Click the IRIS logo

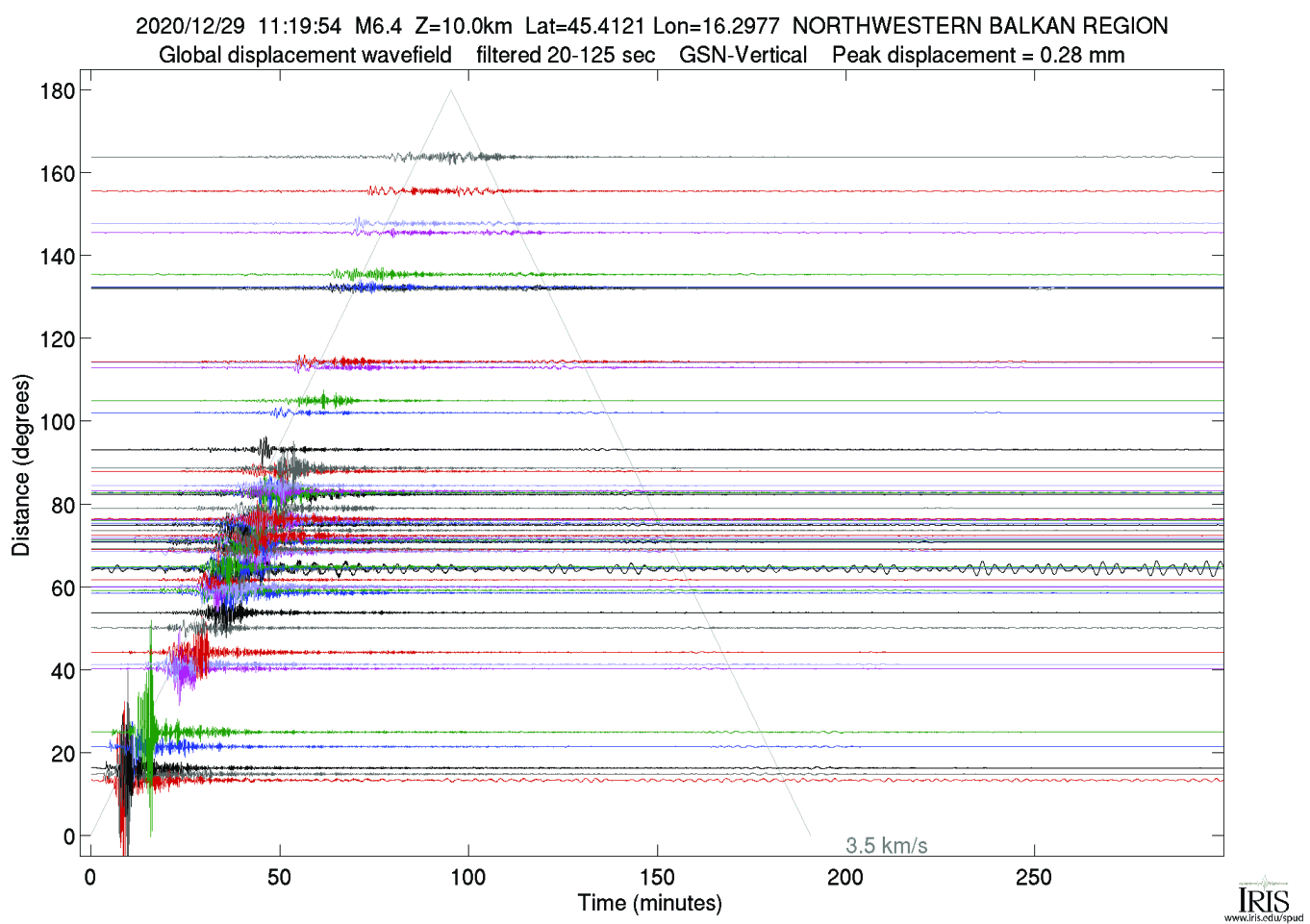point(1263,896)
